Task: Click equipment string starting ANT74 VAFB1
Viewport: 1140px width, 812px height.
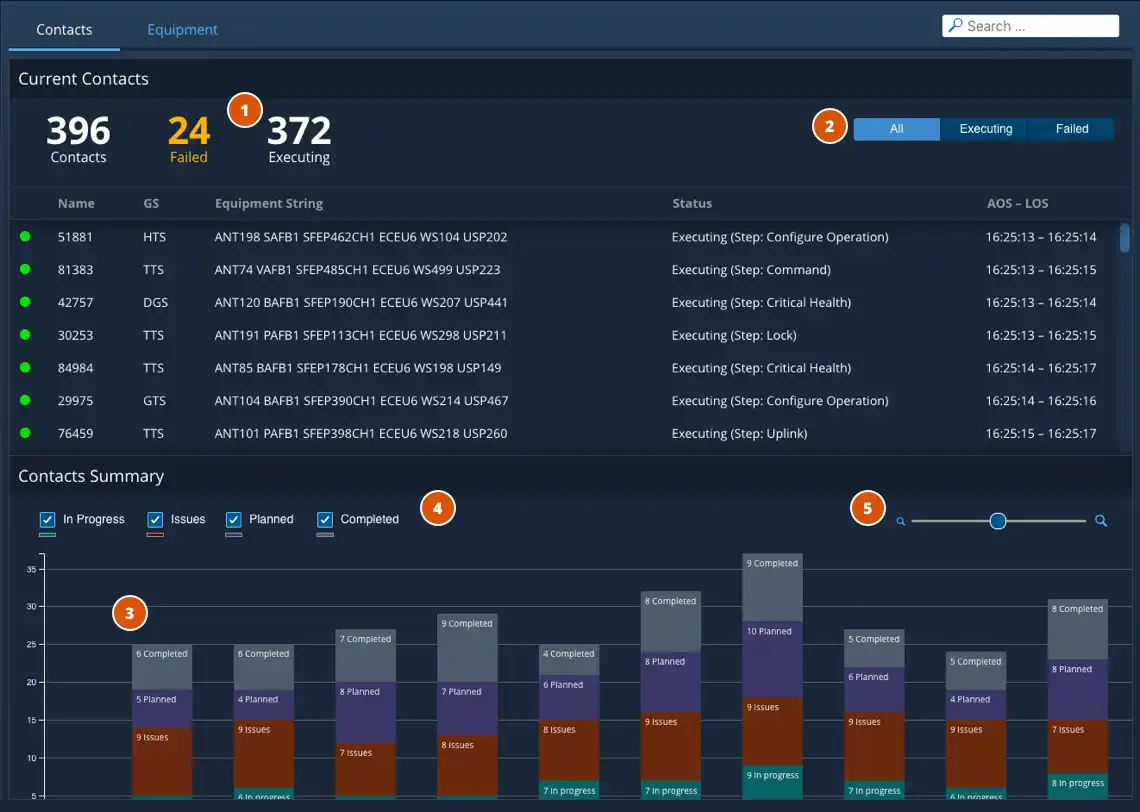Action: (x=357, y=270)
